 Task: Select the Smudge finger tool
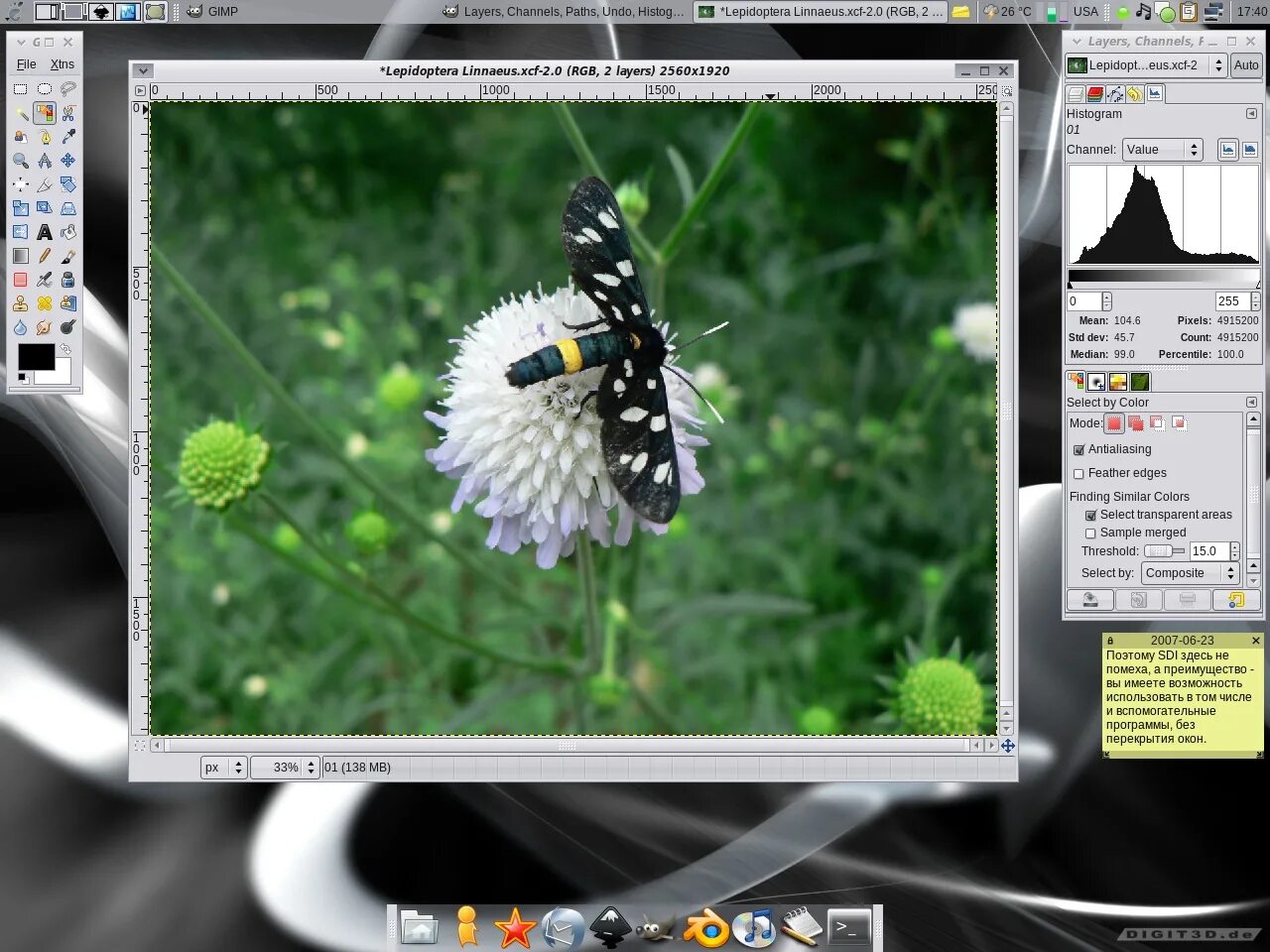pyautogui.click(x=44, y=327)
